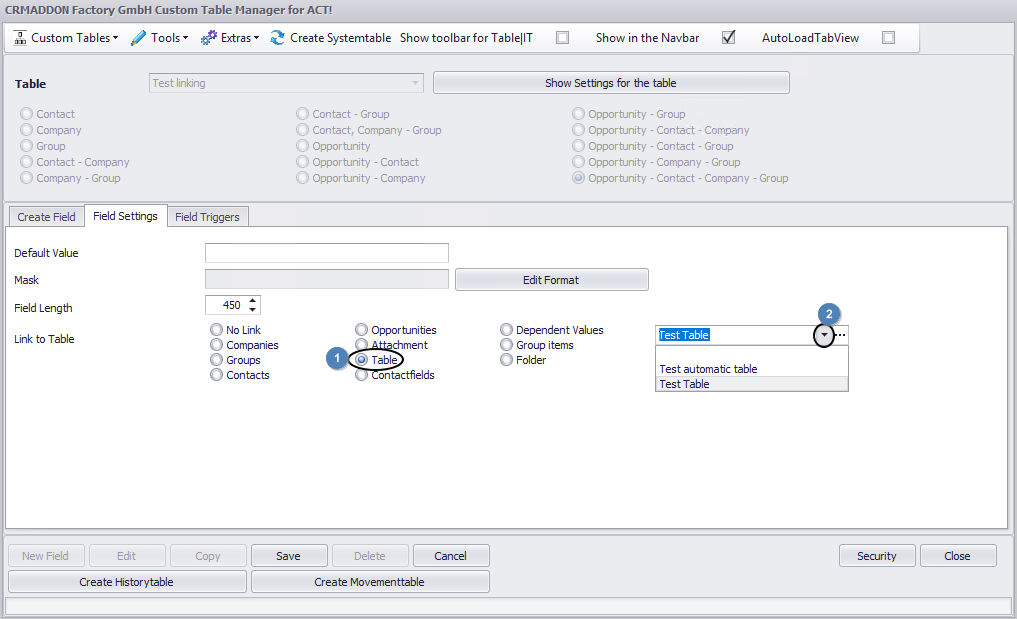Click the ellipsis button beside Test Table field

840,335
